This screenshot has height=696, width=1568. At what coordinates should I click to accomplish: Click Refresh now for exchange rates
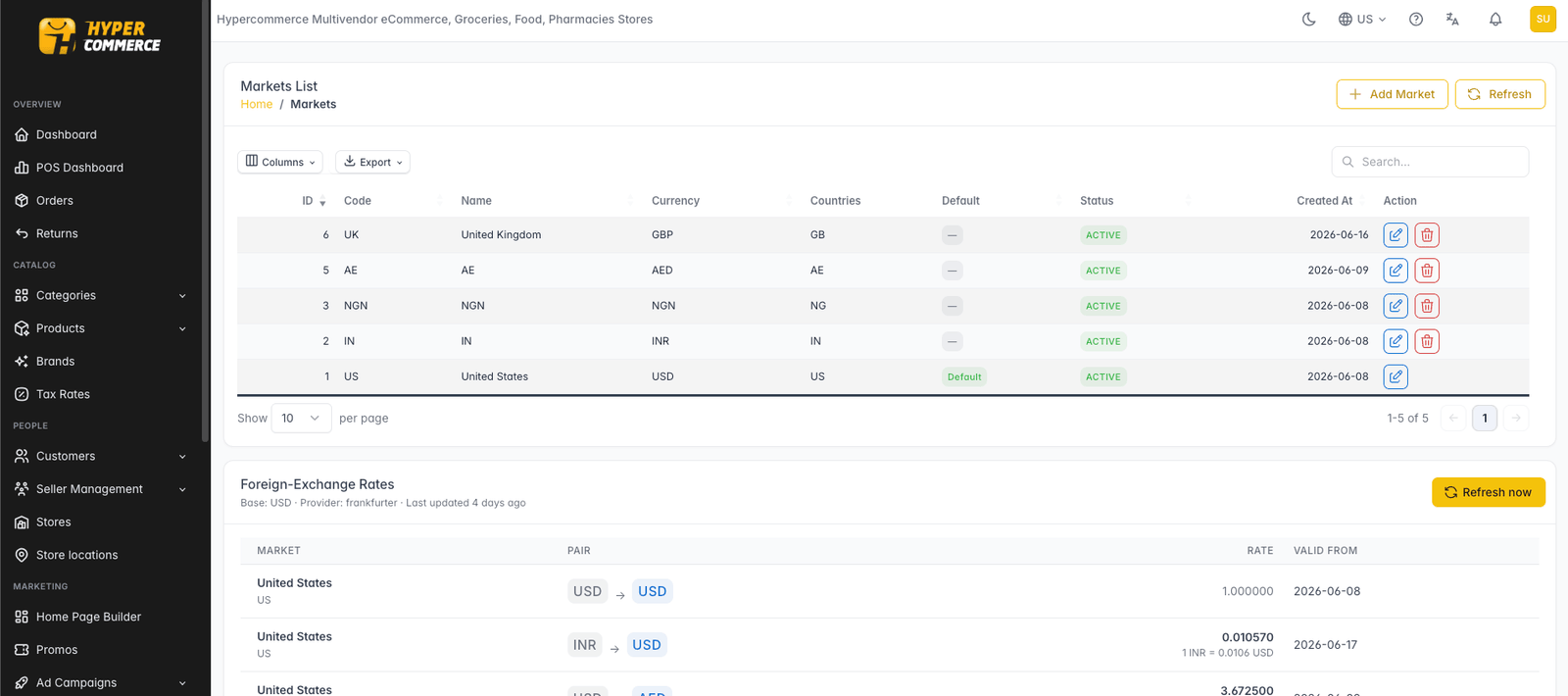(x=1488, y=492)
